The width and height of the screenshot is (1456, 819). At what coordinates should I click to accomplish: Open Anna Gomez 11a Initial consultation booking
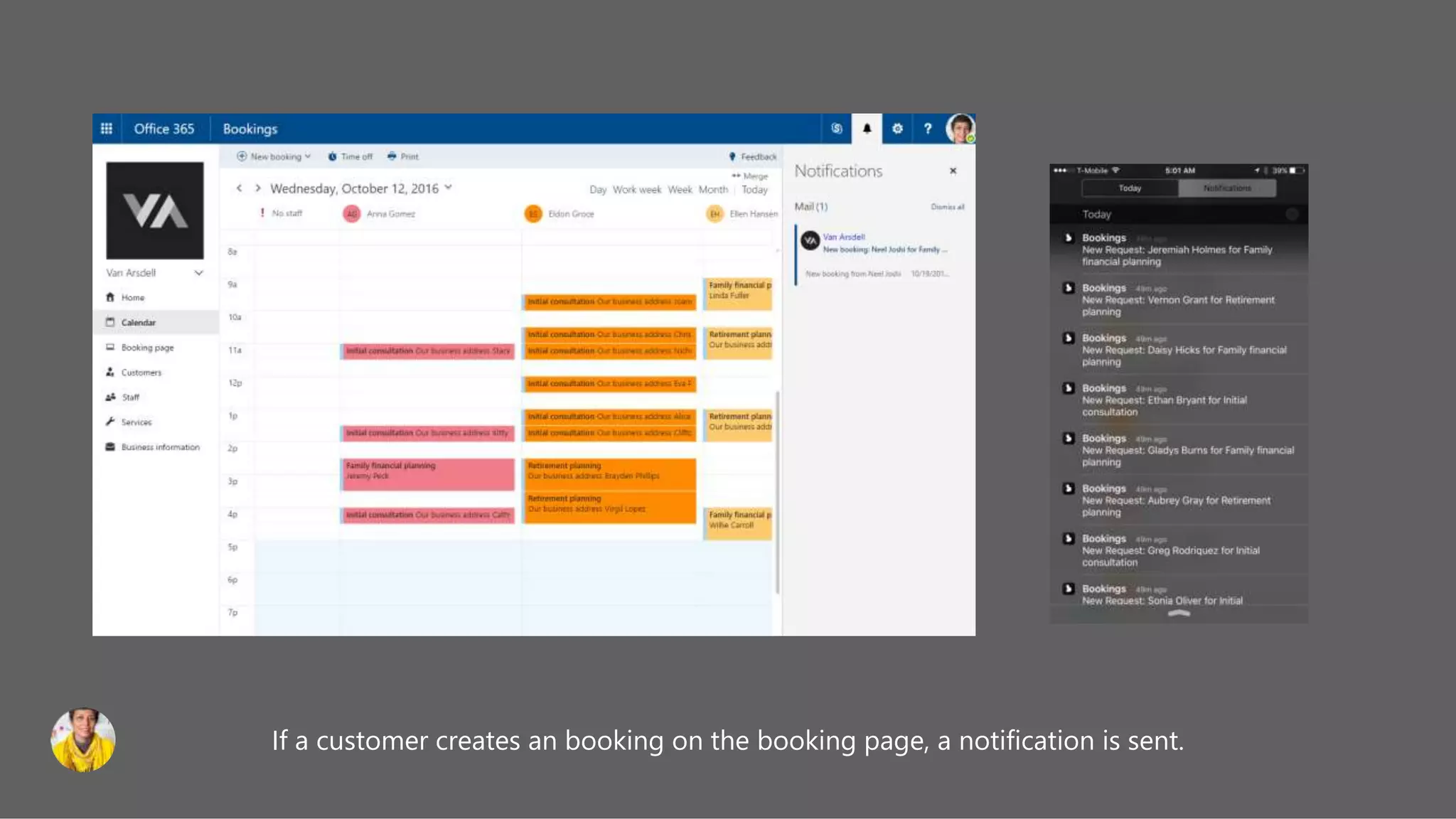[427, 351]
